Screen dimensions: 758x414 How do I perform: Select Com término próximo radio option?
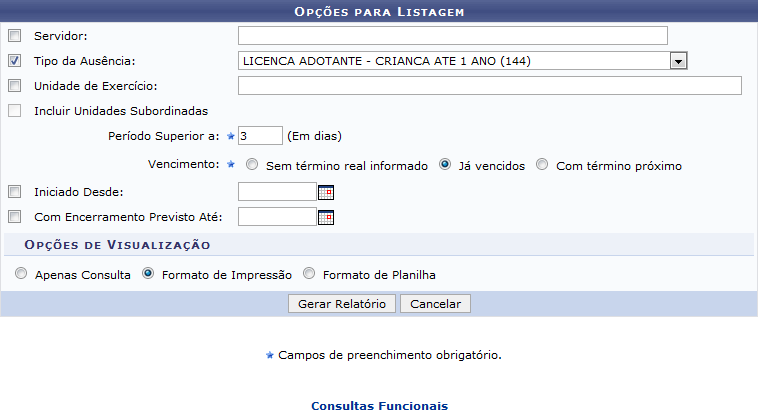pos(542,166)
